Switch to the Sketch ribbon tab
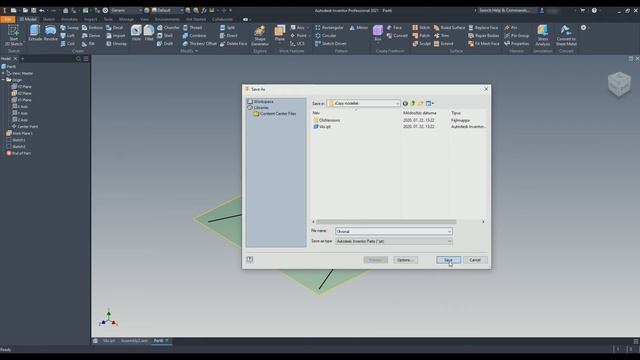640x360 pixels. 49,19
